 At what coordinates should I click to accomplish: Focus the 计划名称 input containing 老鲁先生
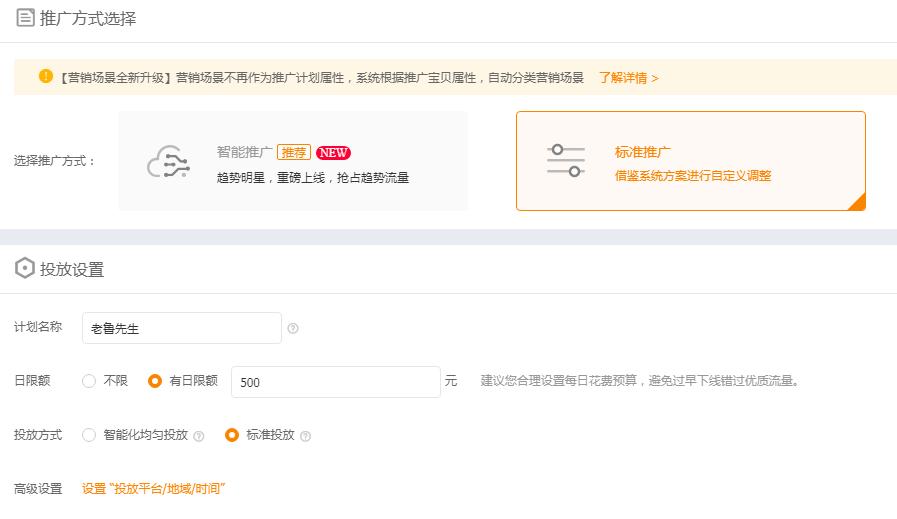click(182, 328)
